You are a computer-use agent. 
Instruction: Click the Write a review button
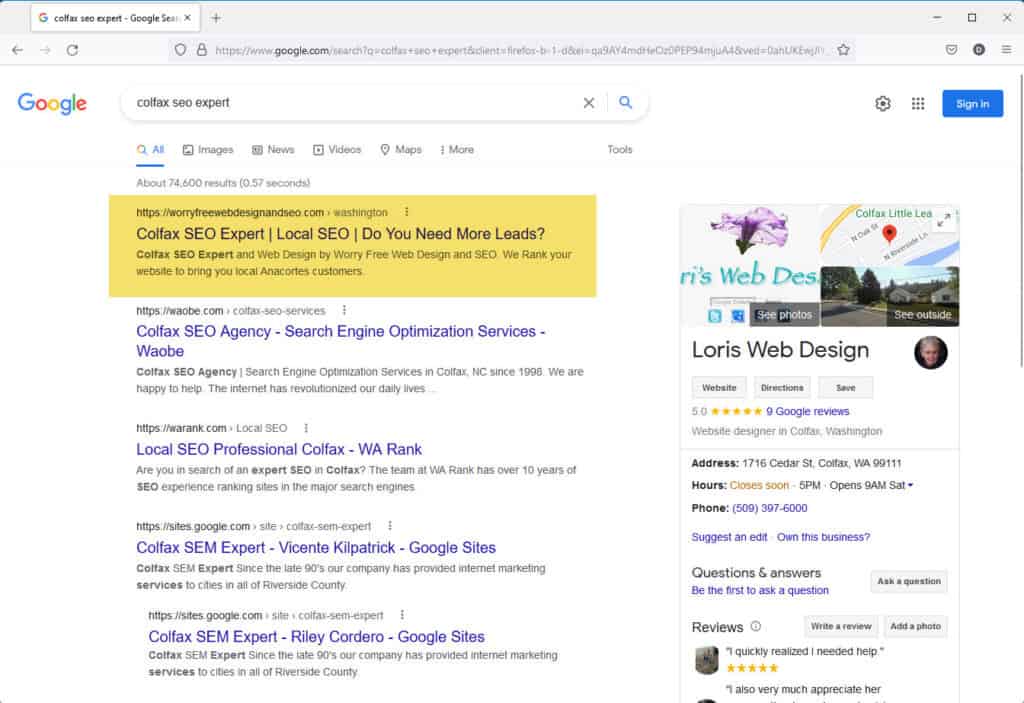coord(841,626)
